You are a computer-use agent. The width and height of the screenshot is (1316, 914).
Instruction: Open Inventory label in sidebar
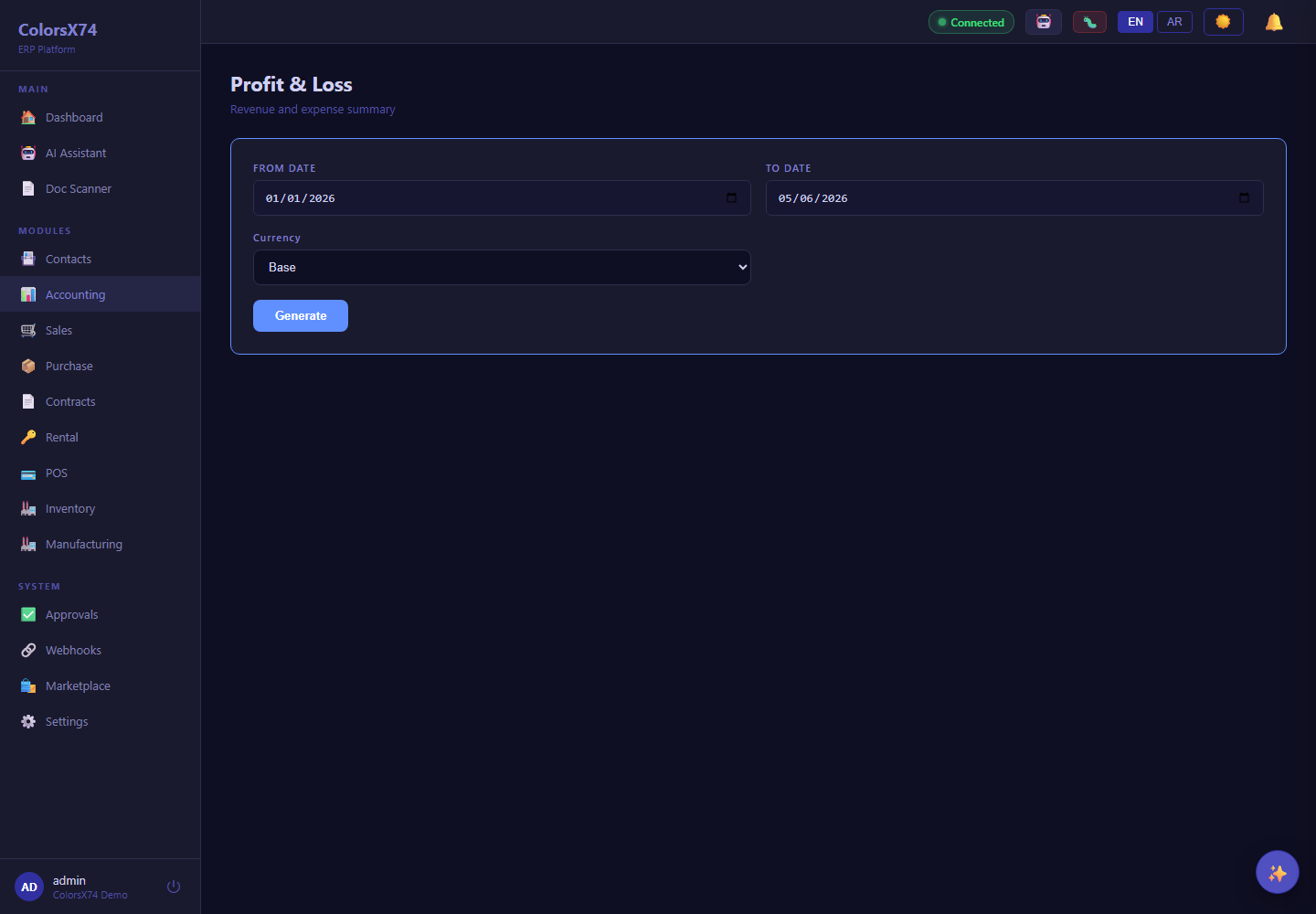tap(70, 508)
